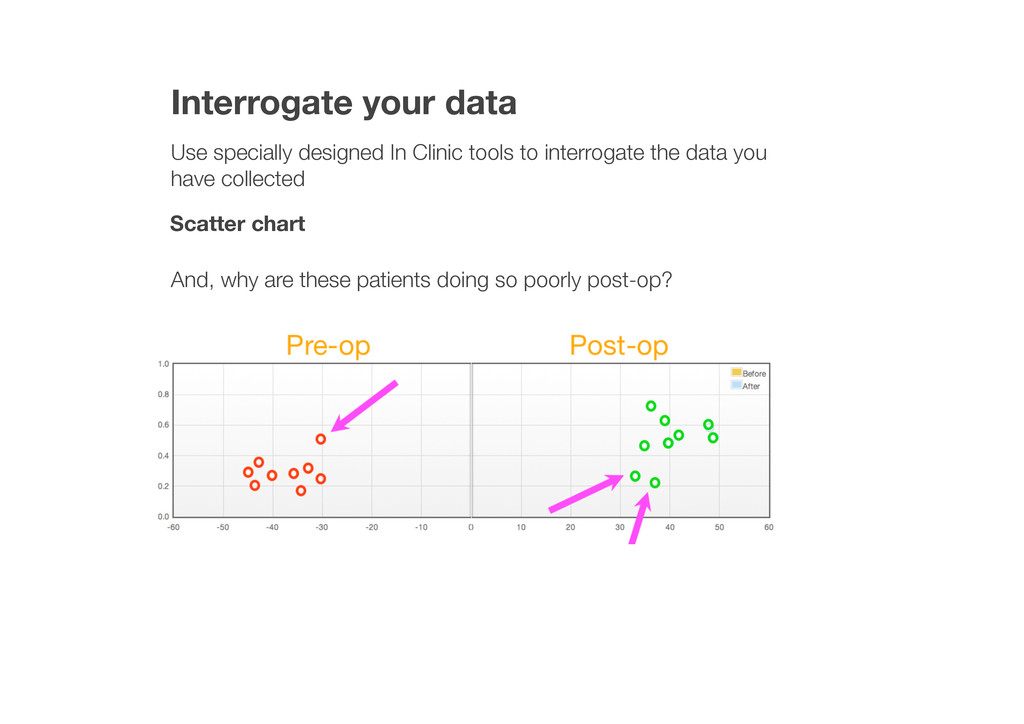This screenshot has width=1024, height=724.
Task: Click the 1.0 label on the y-axis
Action: 163,364
